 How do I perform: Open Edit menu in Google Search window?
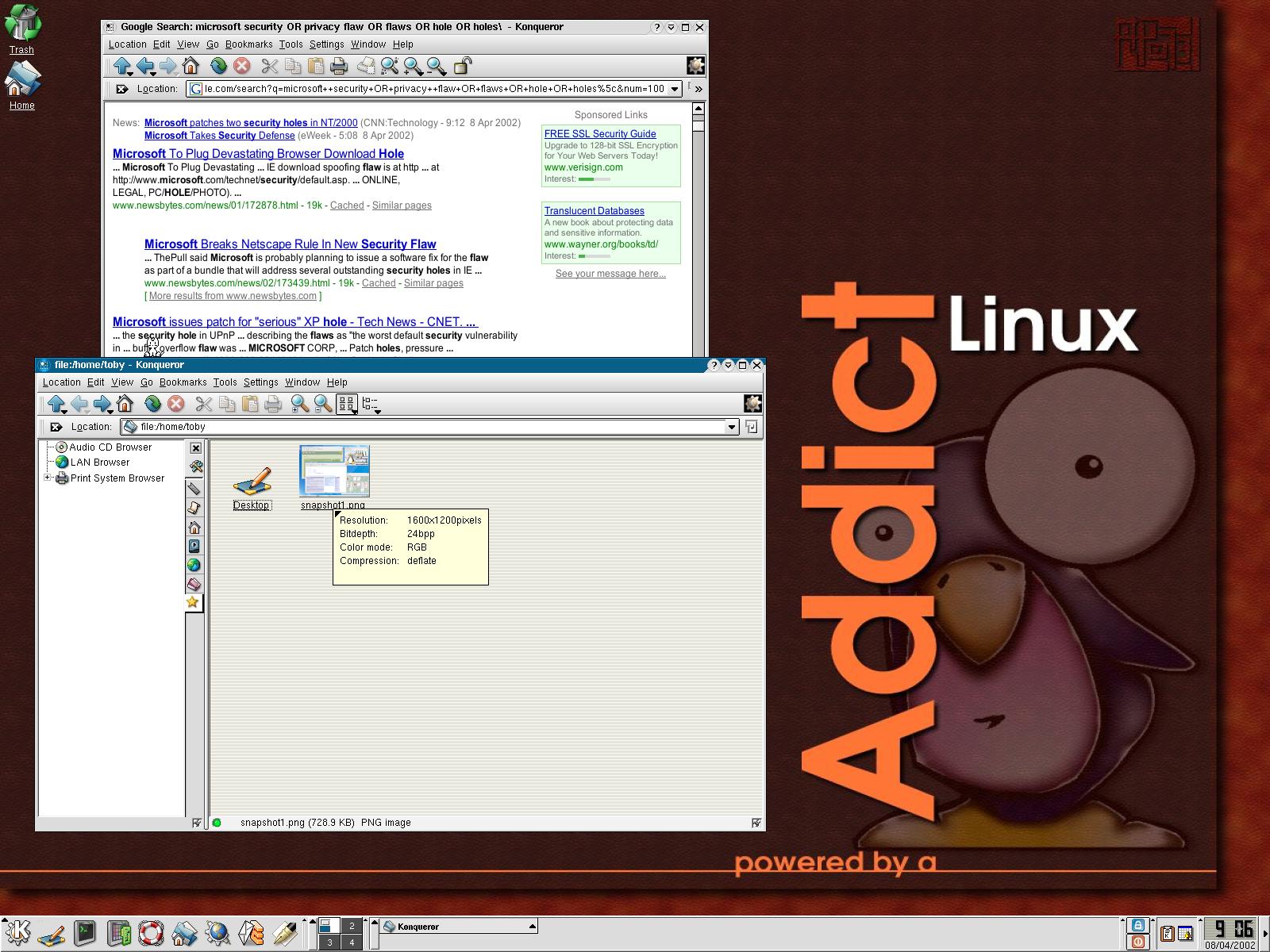[x=162, y=44]
